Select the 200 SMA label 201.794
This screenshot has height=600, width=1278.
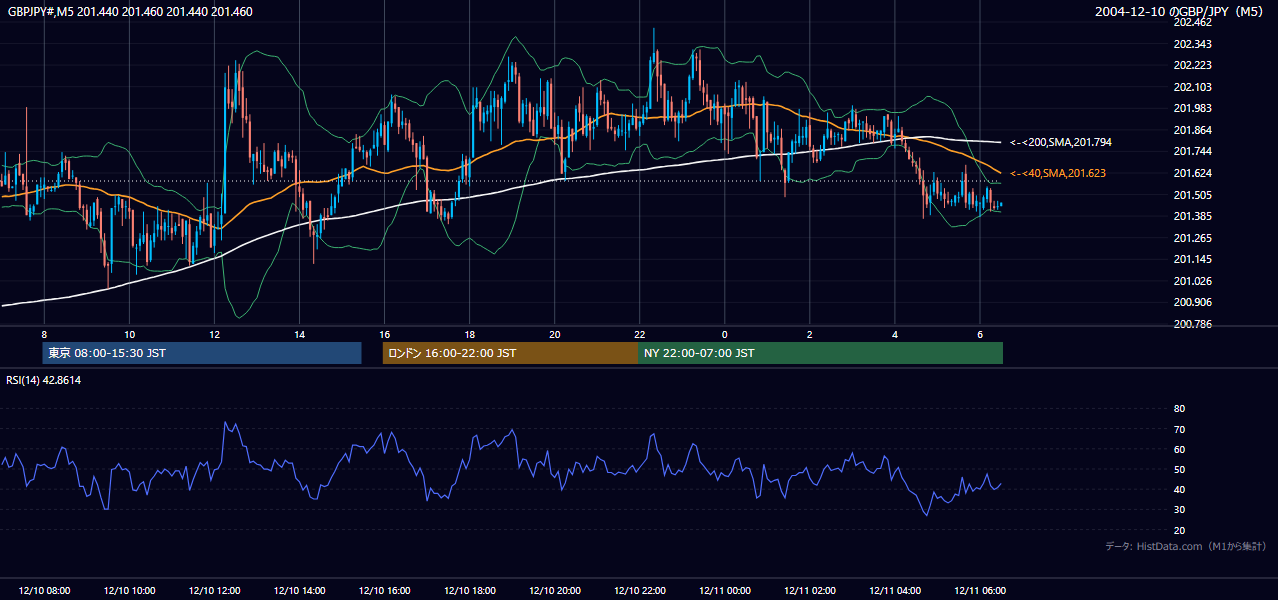1062,143
